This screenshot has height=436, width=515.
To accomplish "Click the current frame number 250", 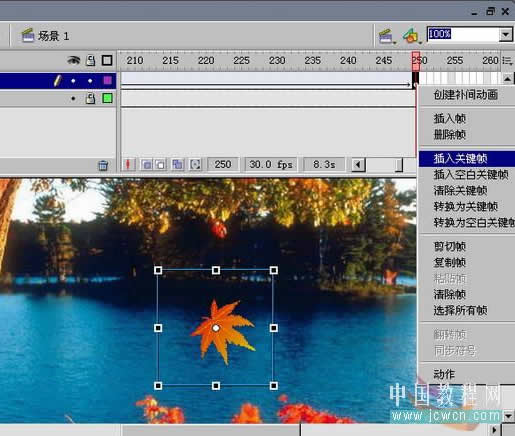I will (x=223, y=164).
